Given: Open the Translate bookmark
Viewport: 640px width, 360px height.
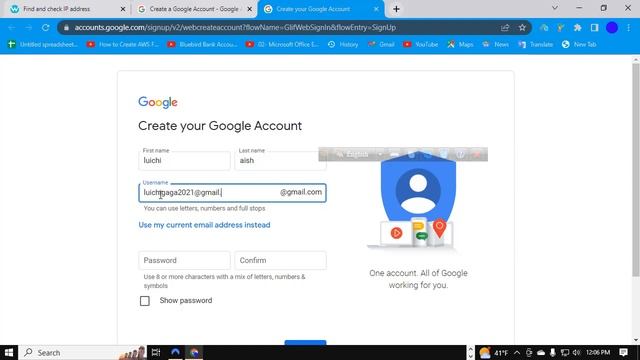Looking at the screenshot, I should coord(536,44).
